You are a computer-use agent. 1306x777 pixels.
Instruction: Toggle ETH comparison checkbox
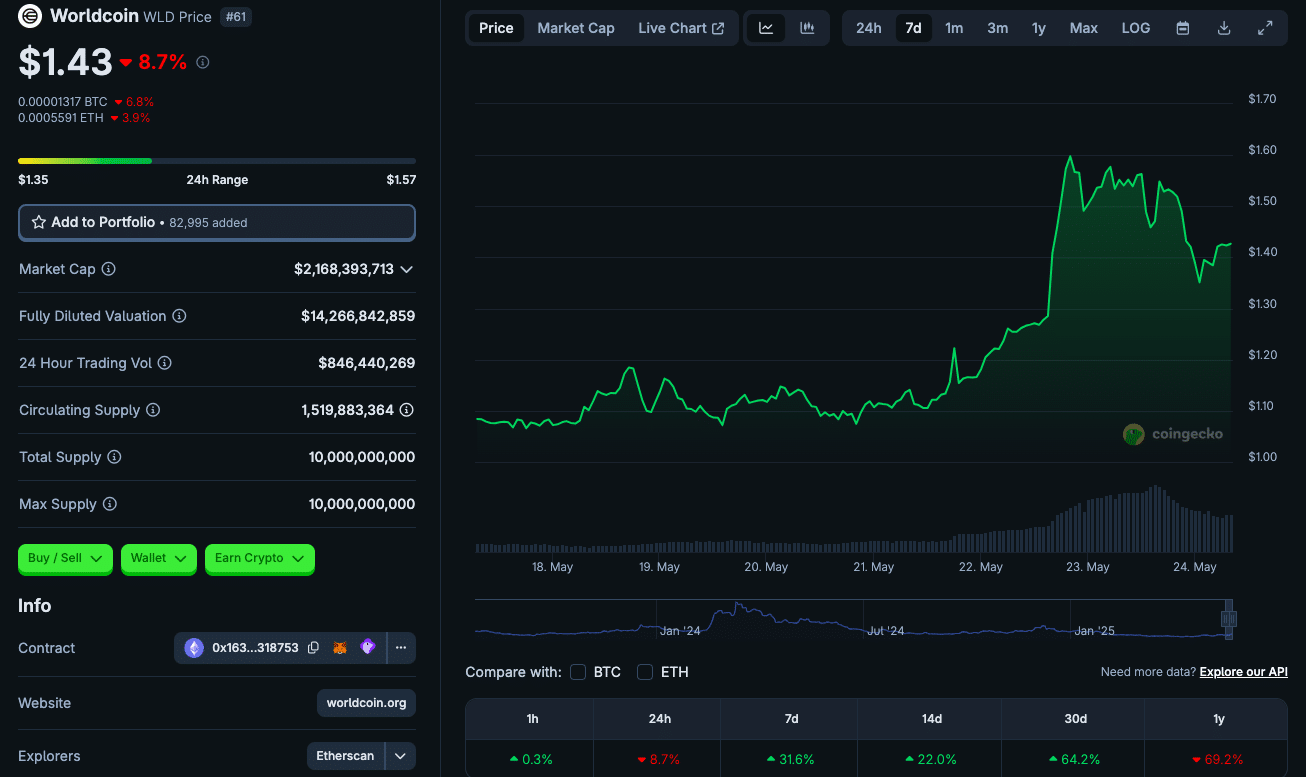coord(645,672)
